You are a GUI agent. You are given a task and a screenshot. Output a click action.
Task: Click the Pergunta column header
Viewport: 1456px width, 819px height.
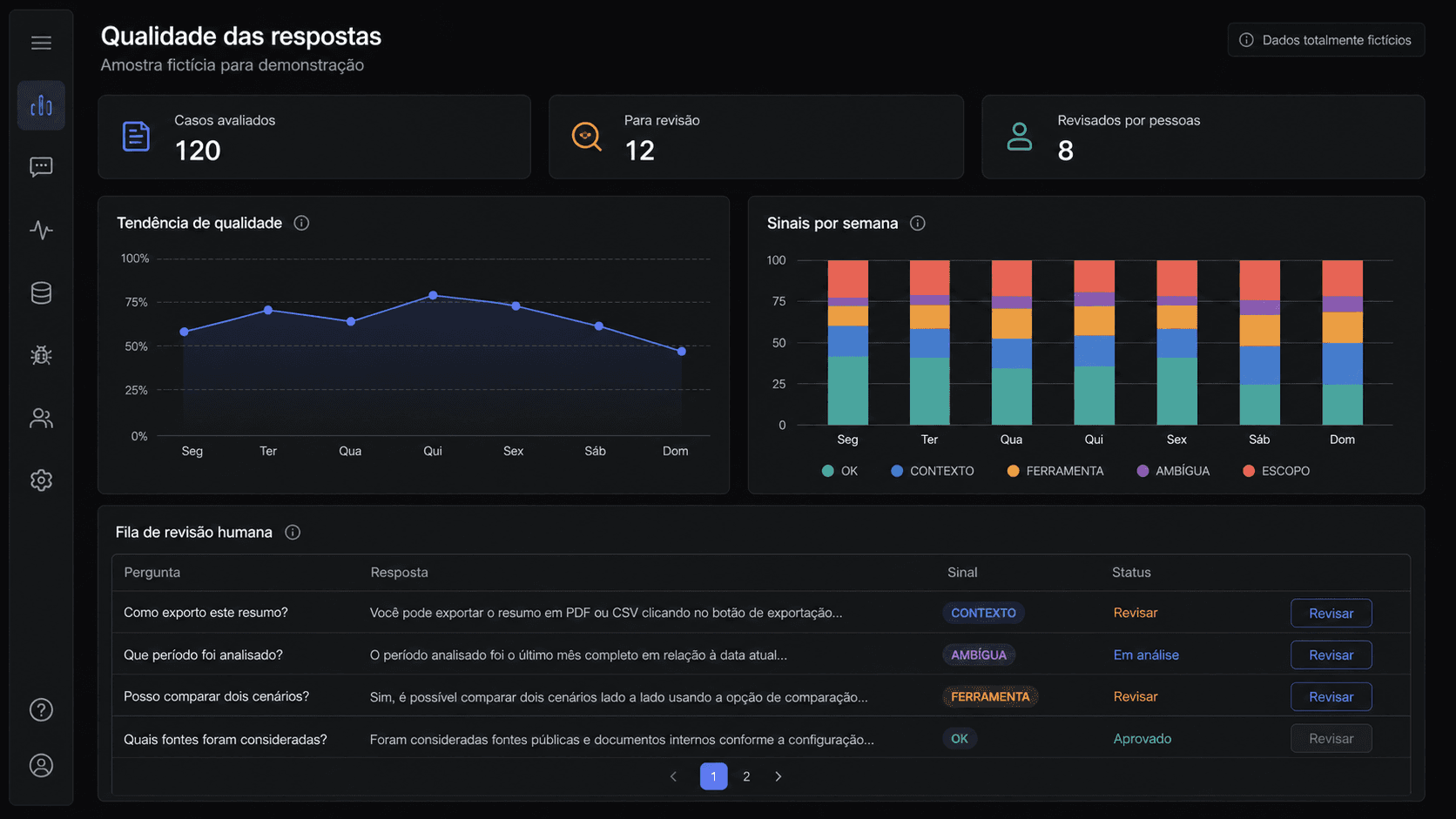pyautogui.click(x=152, y=572)
